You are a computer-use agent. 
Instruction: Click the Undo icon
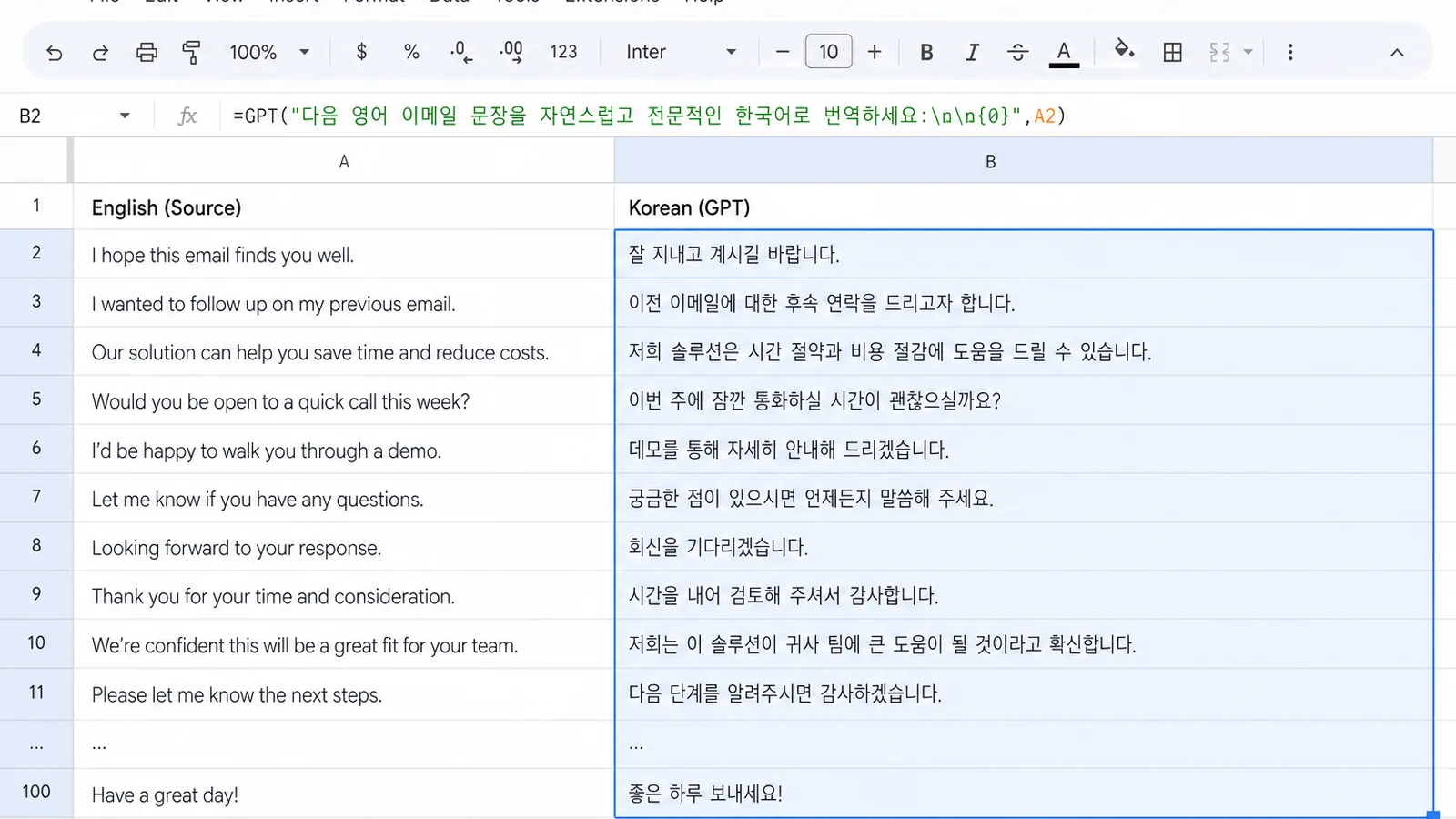click(55, 53)
